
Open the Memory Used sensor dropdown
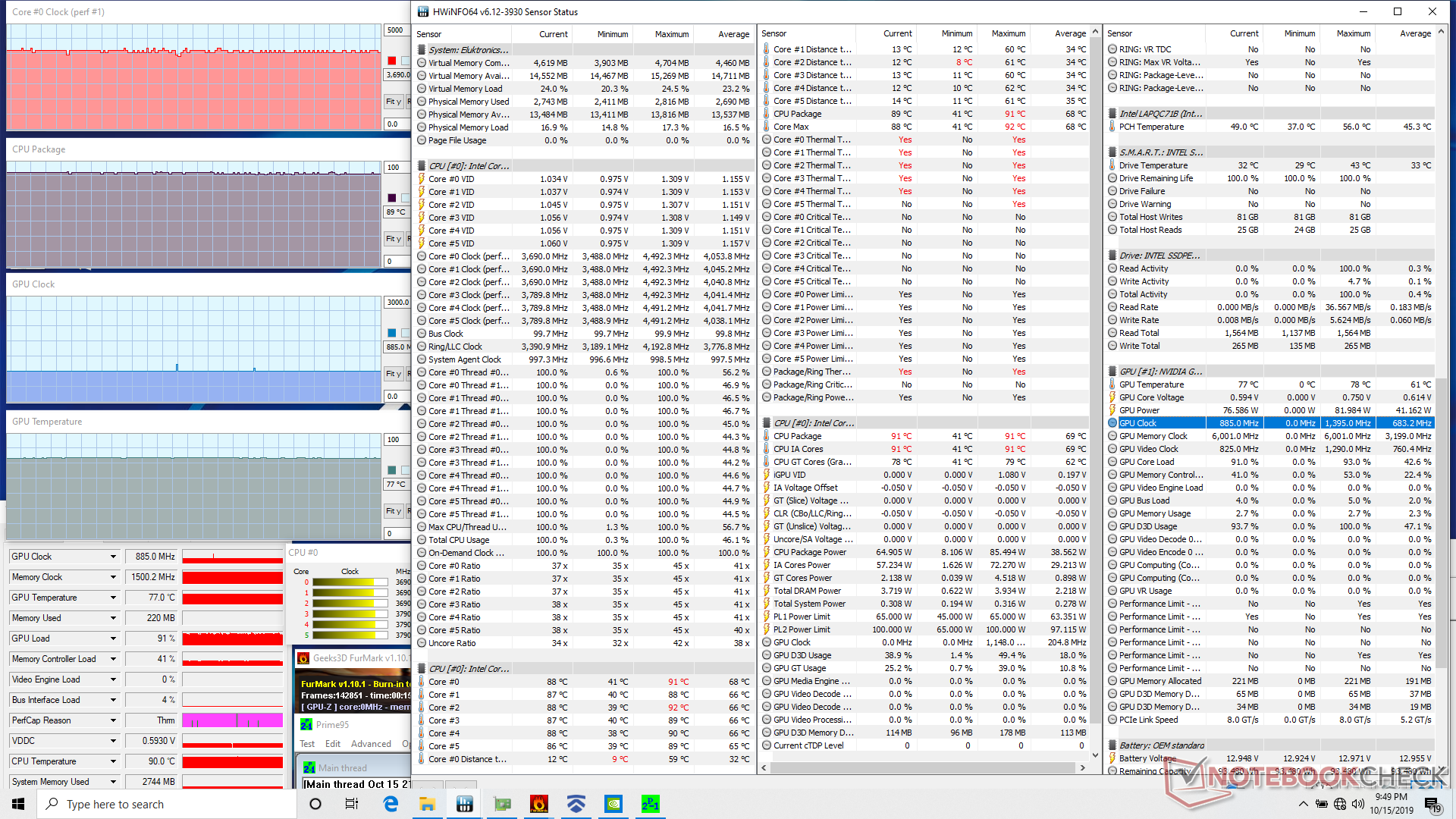[113, 618]
